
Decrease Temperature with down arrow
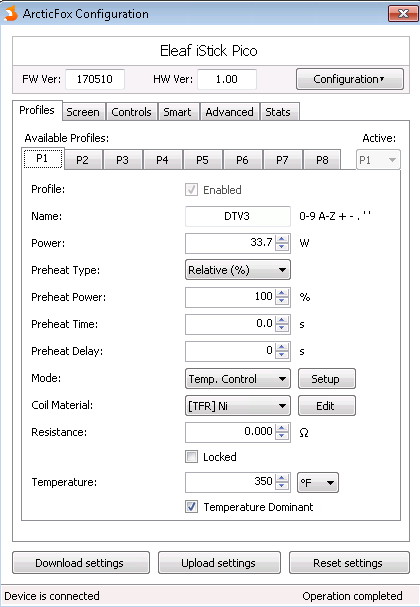[282, 486]
